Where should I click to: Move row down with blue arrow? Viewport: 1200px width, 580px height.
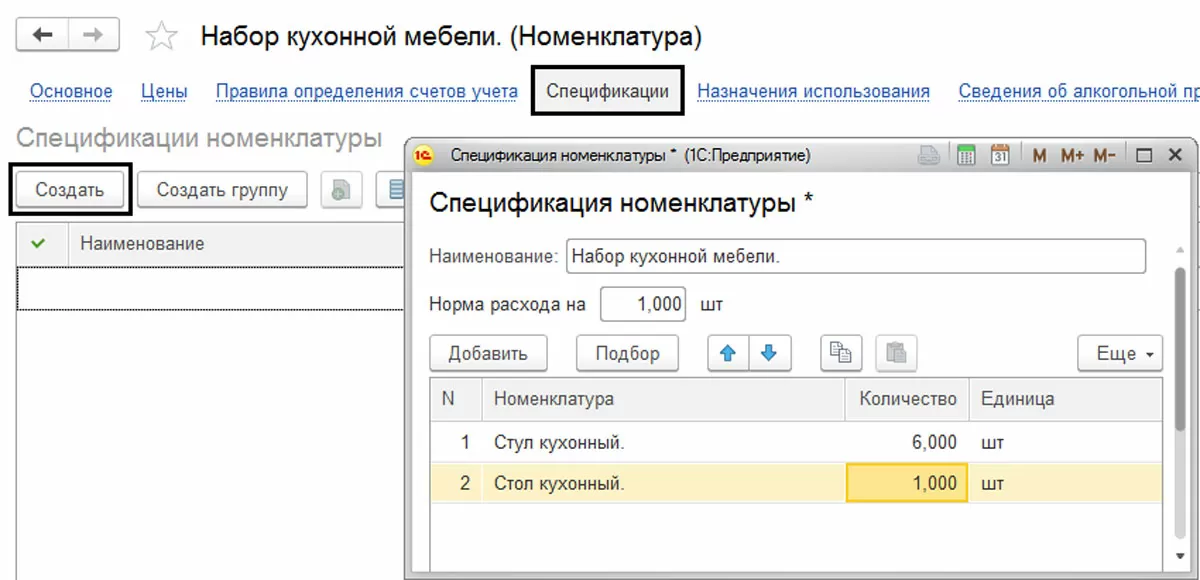pos(769,353)
